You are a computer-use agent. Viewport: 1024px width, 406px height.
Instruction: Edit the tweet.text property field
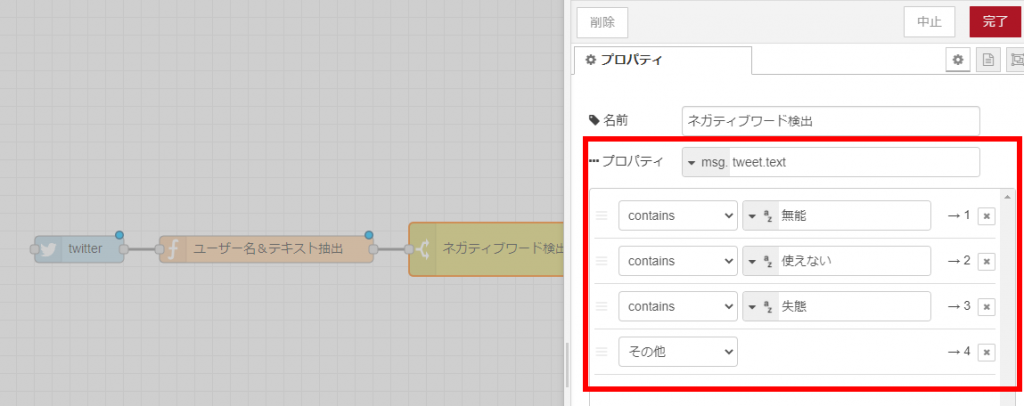(854, 163)
